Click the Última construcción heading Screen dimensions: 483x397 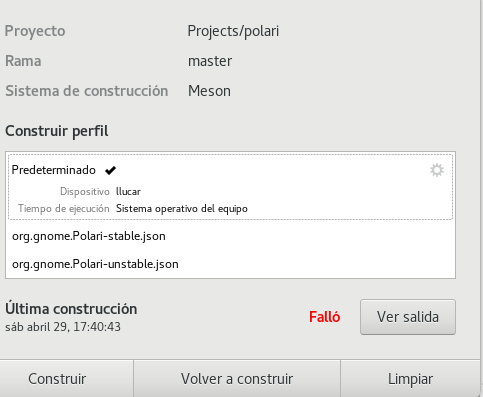click(71, 309)
